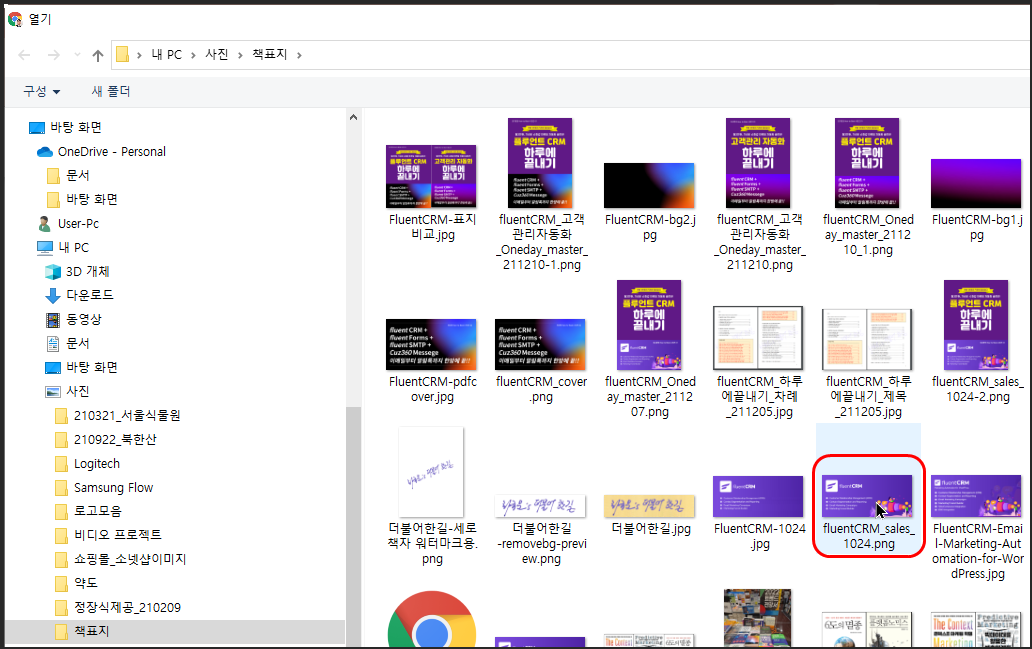Select fluentCRM_고객관리자동화_Oneday_master_211210-1.png
The image size is (1032, 649).
(x=541, y=195)
